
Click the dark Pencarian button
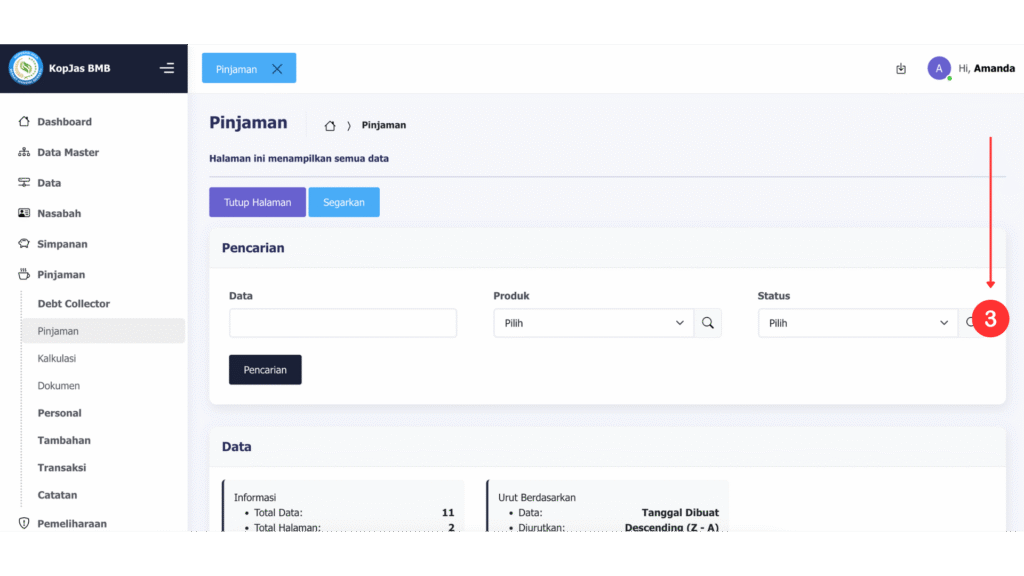point(265,370)
